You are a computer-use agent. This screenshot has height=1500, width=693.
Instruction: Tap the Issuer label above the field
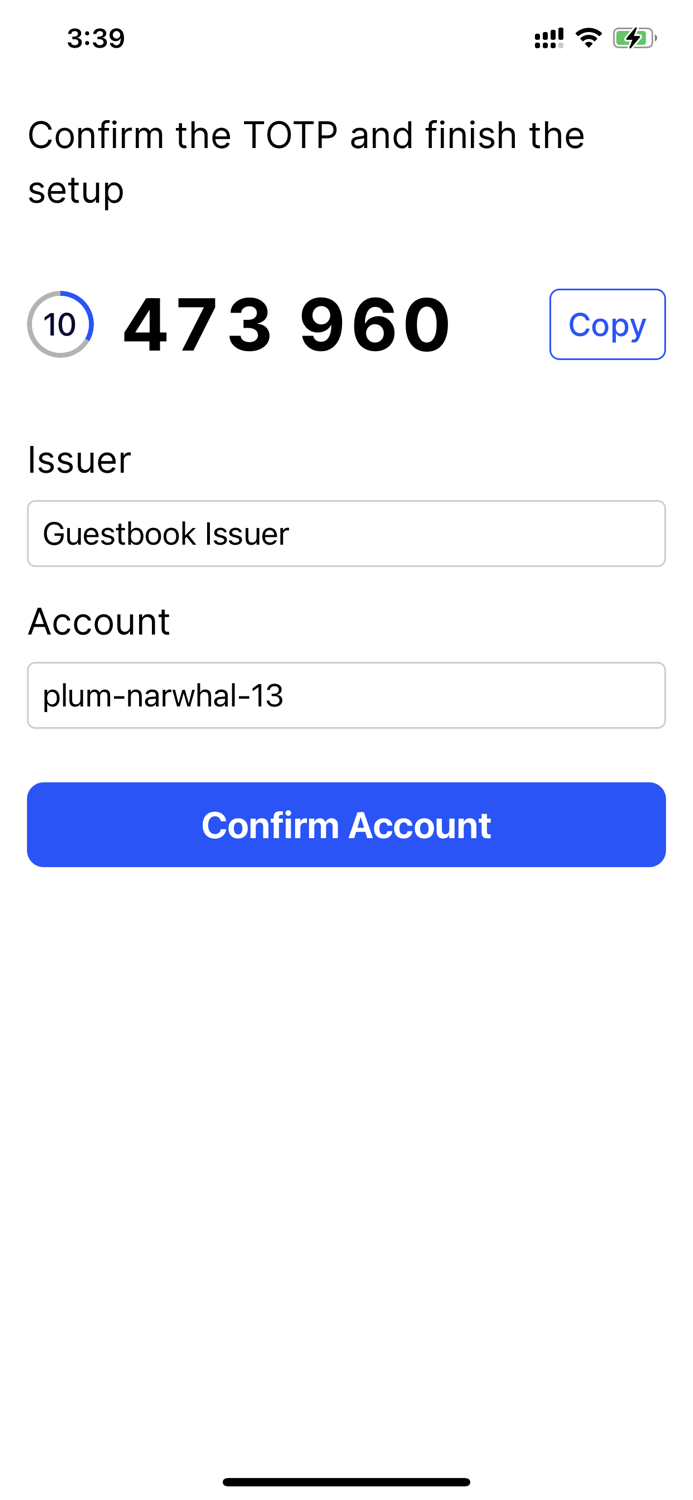(79, 460)
